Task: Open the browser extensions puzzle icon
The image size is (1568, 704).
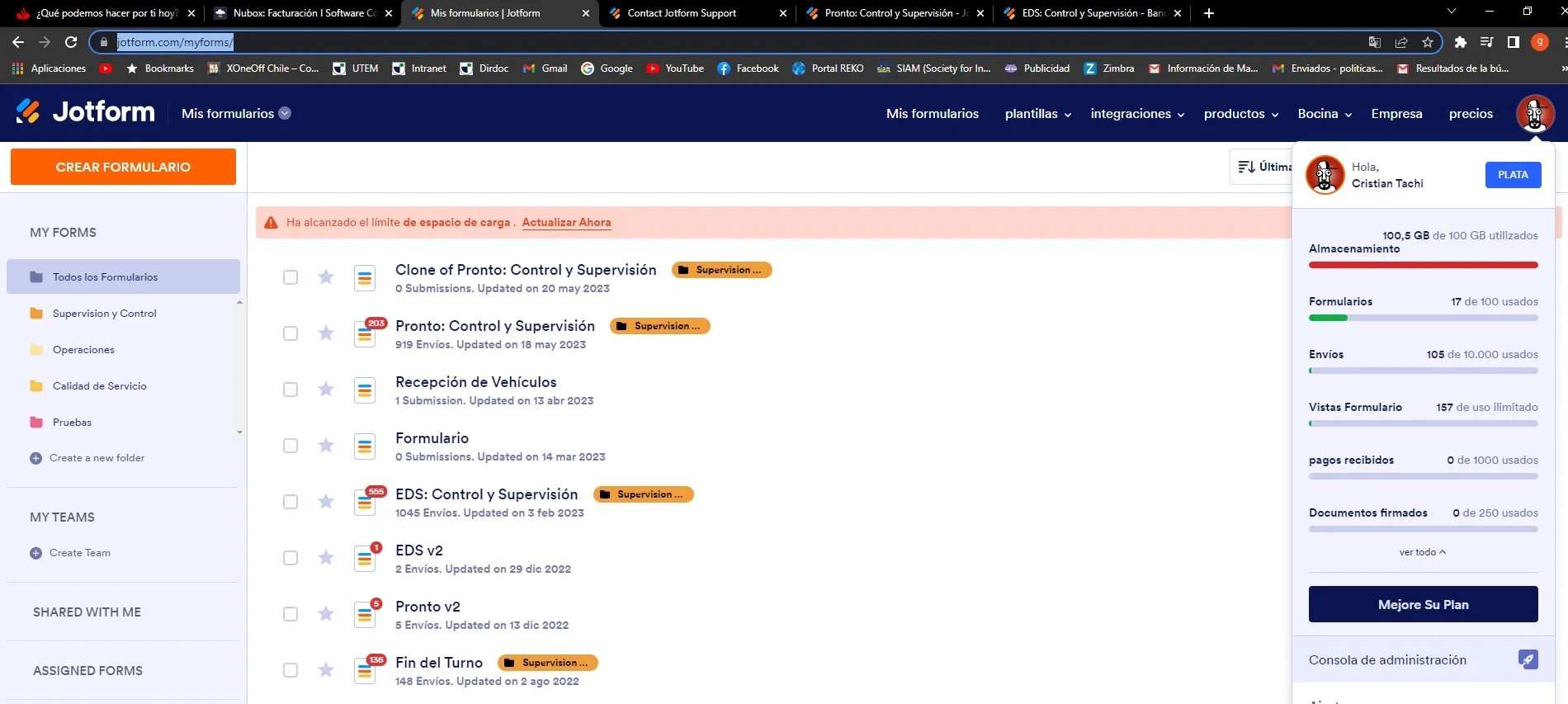Action: coord(1461,42)
